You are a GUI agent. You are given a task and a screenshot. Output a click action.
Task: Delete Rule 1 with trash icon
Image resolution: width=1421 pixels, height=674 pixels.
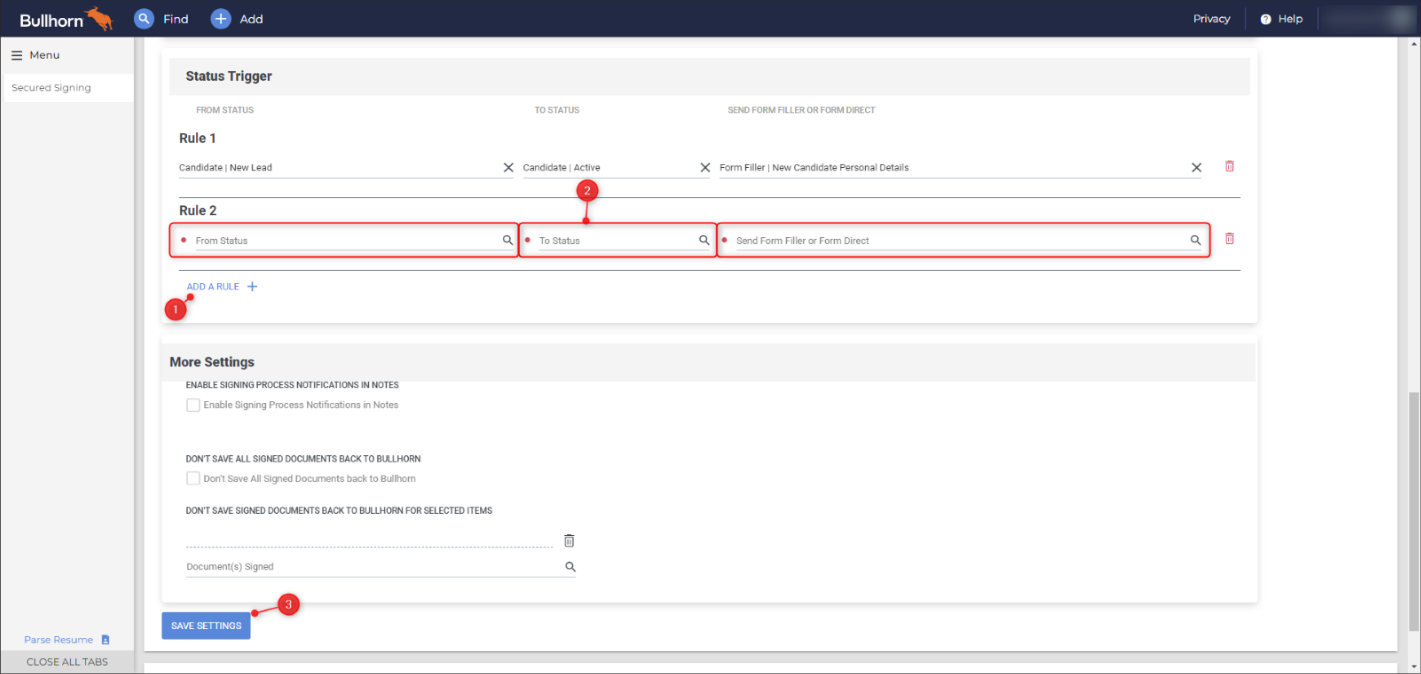[1229, 167]
